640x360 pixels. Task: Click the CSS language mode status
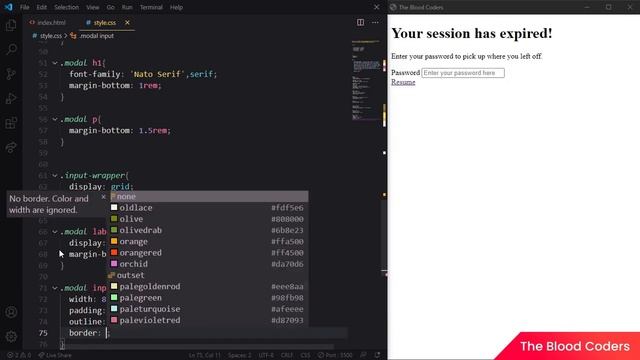tap(305, 355)
